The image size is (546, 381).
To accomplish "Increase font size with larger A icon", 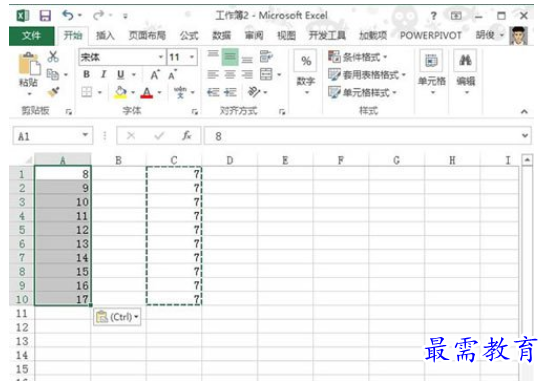I will pyautogui.click(x=155, y=75).
